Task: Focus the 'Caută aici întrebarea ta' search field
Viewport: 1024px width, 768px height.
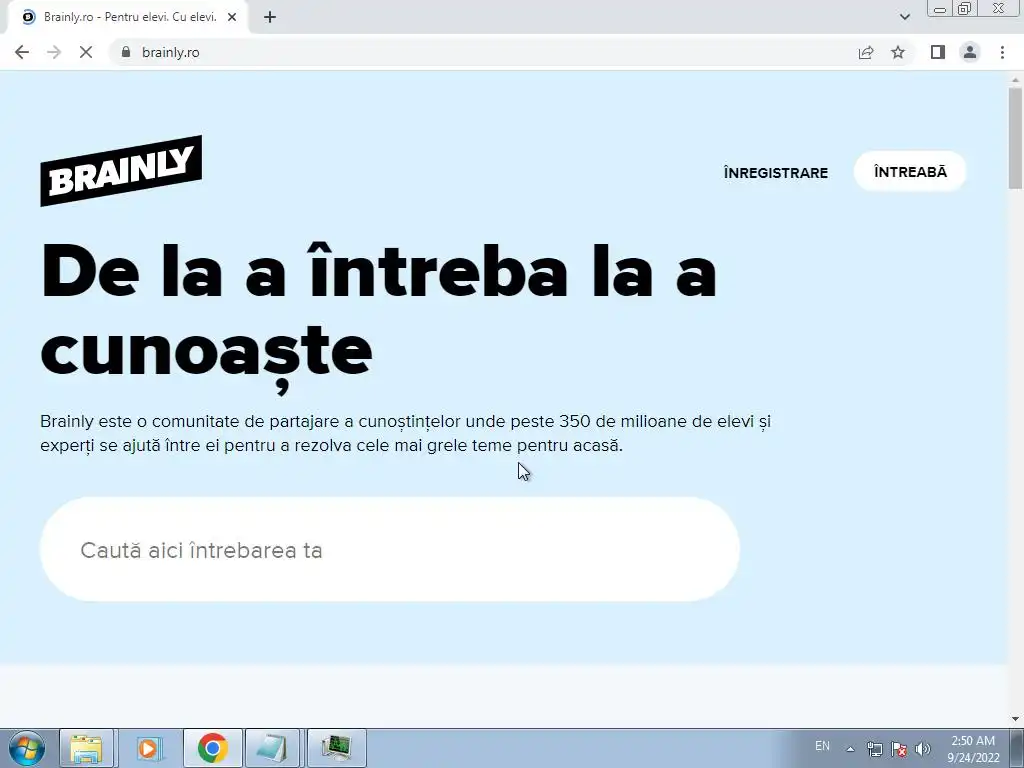Action: 390,550
